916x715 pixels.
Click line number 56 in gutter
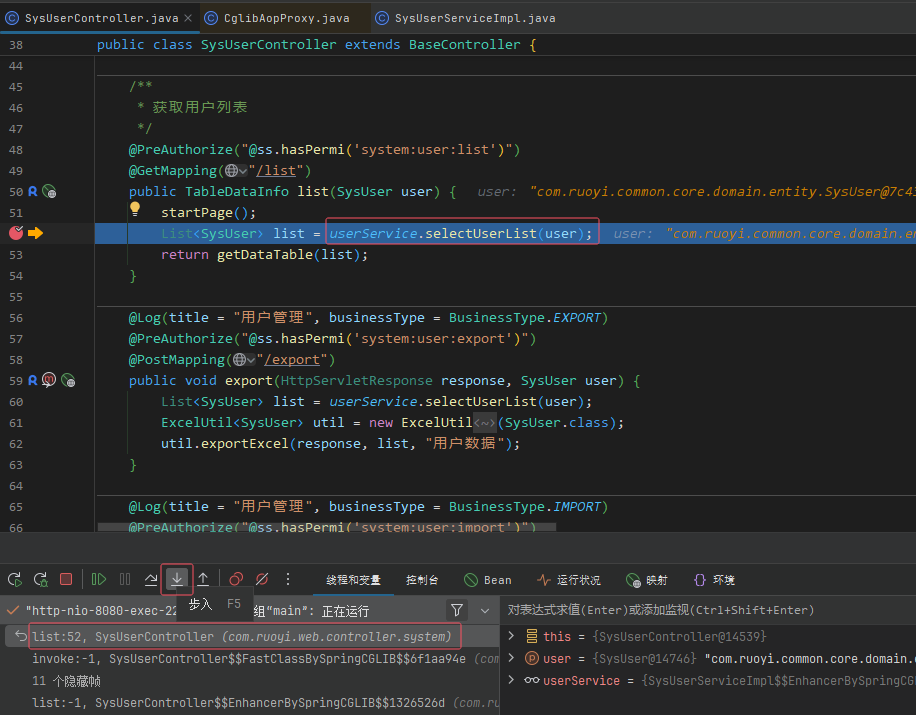point(16,318)
